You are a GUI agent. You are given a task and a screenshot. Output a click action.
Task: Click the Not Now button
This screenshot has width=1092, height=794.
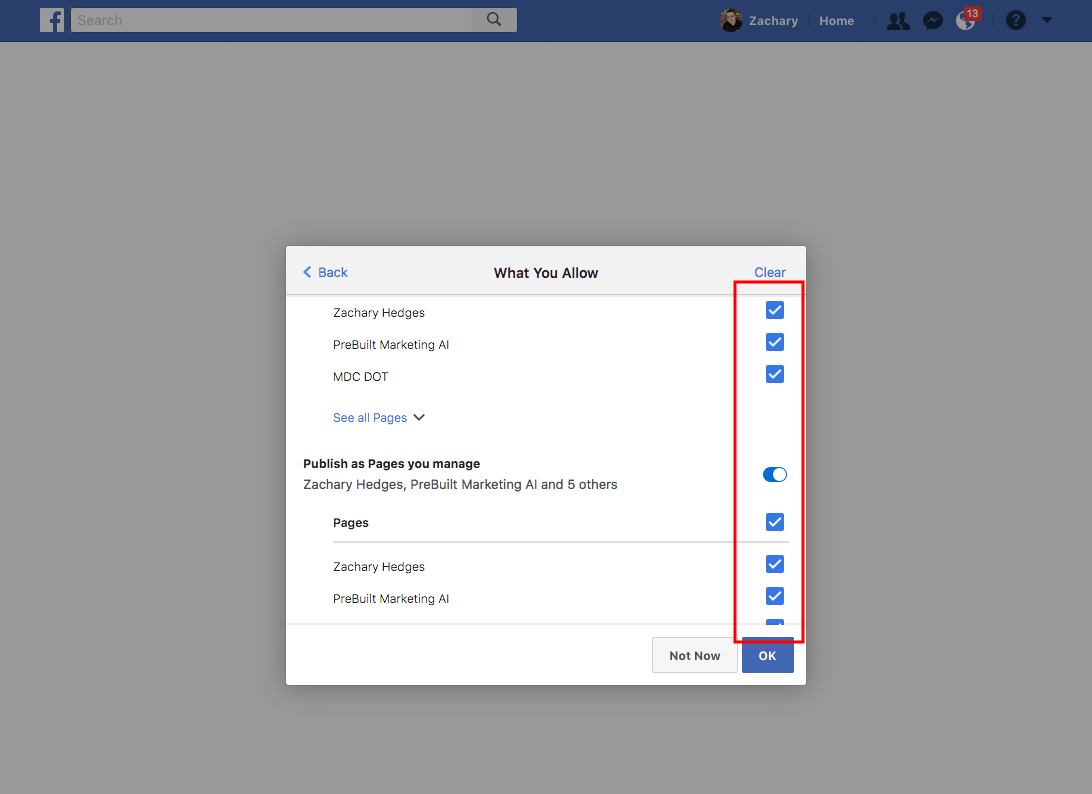[694, 655]
